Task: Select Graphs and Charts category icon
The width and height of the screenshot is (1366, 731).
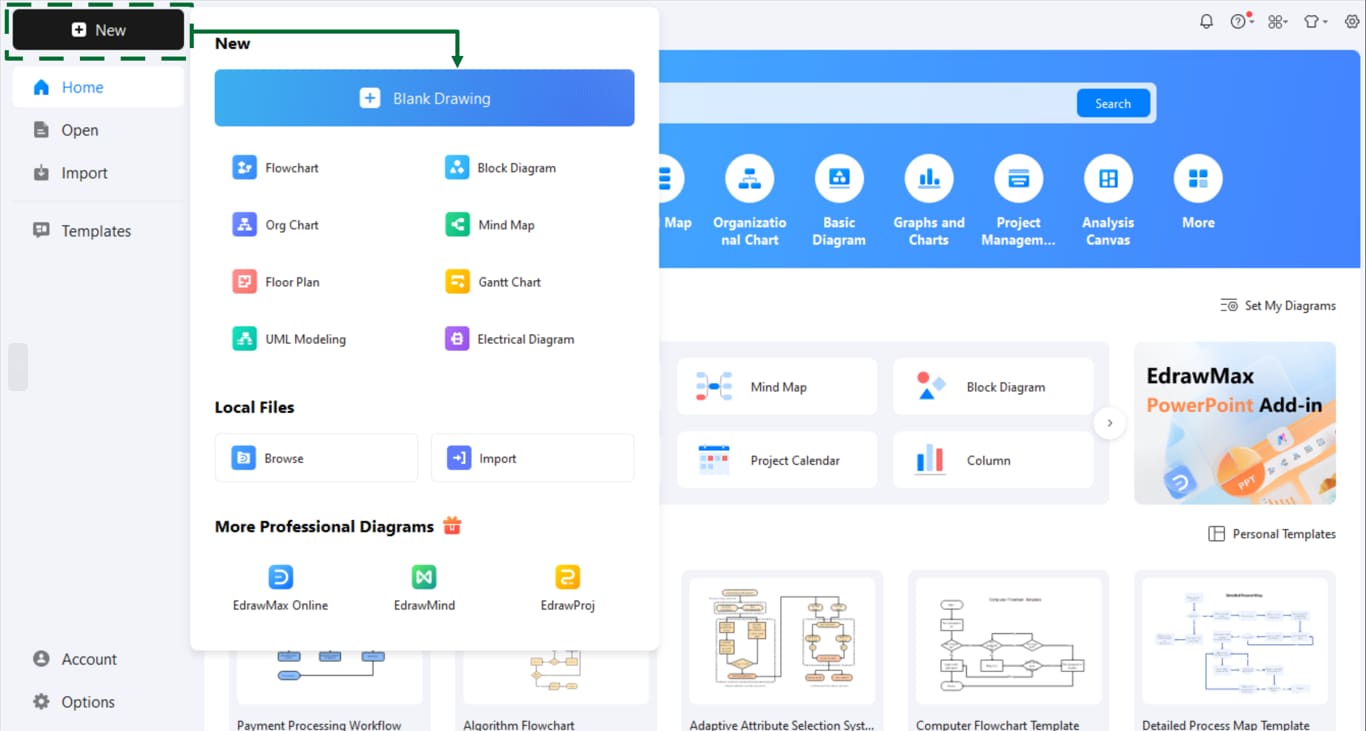Action: [x=929, y=180]
